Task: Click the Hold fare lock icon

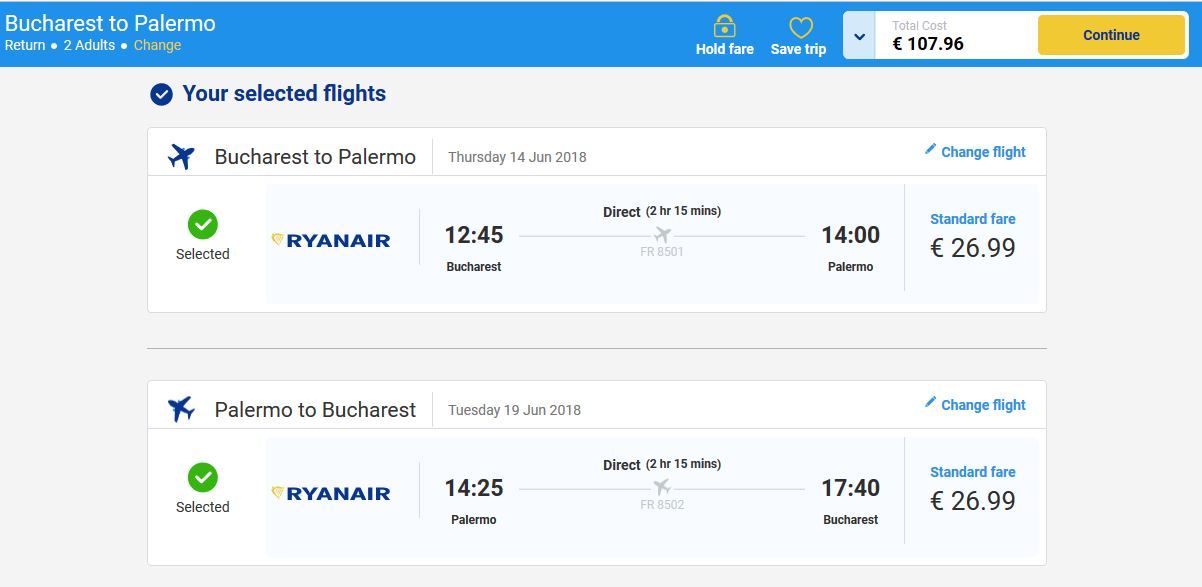Action: click(x=725, y=26)
